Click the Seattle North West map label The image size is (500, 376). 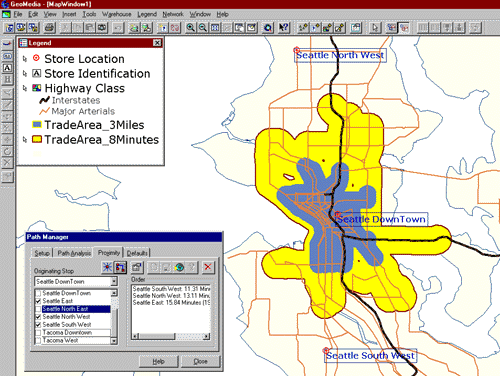[x=340, y=55]
